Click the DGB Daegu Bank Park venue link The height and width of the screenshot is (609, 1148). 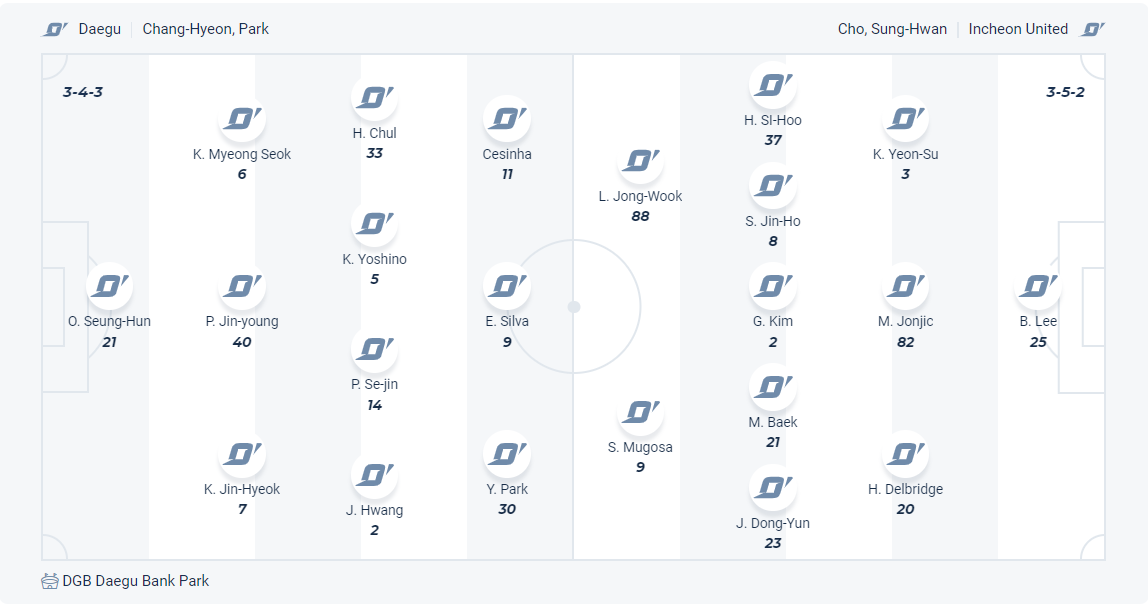pyautogui.click(x=136, y=581)
